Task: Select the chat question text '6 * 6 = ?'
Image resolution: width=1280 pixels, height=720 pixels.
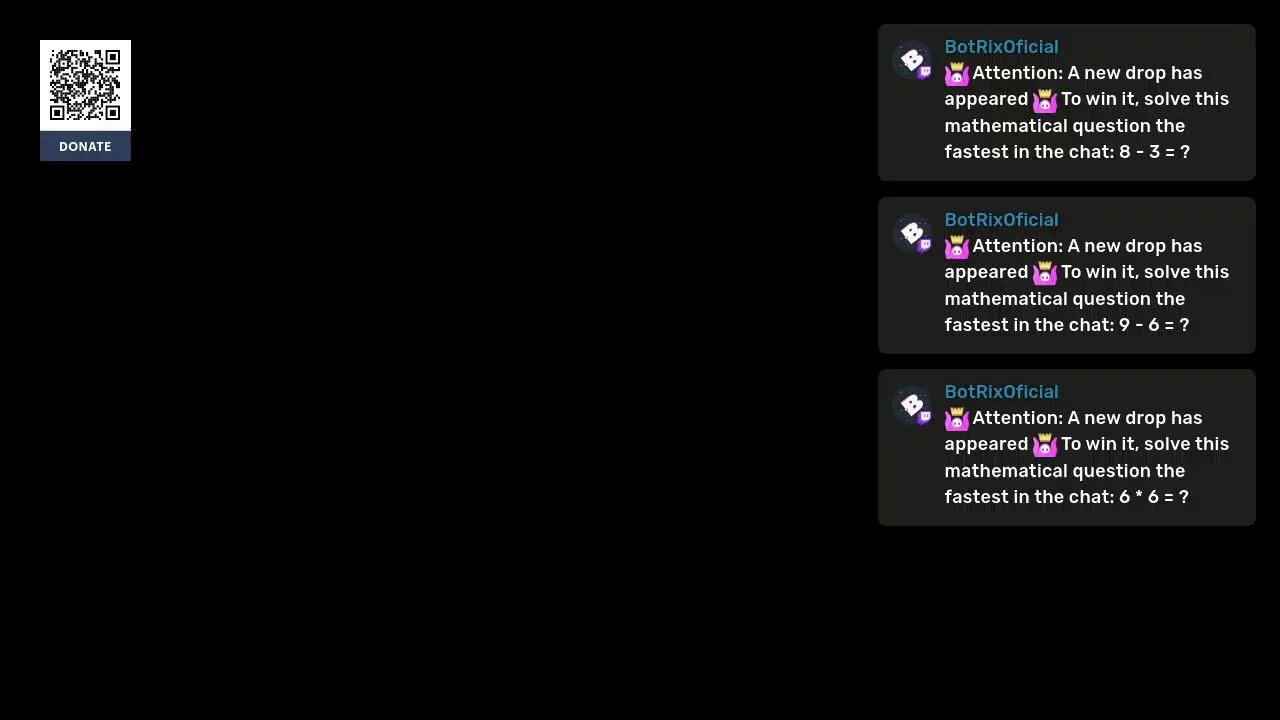Action: 1154,497
